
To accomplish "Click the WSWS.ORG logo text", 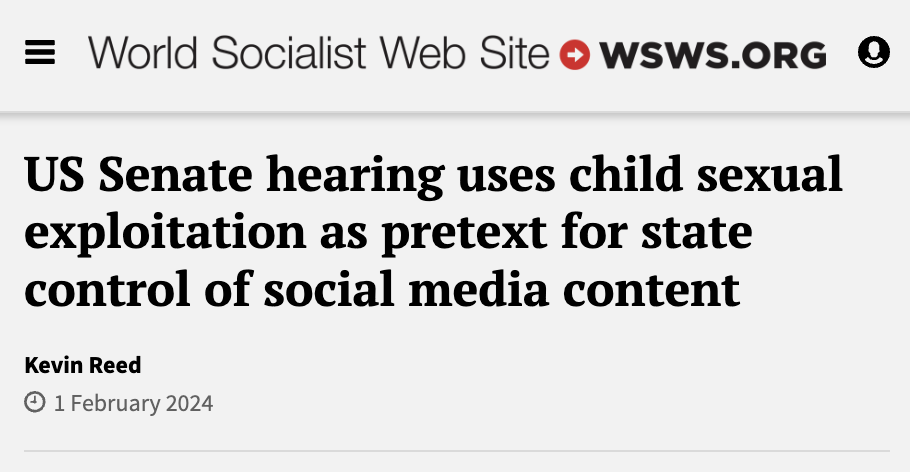I will pos(713,54).
